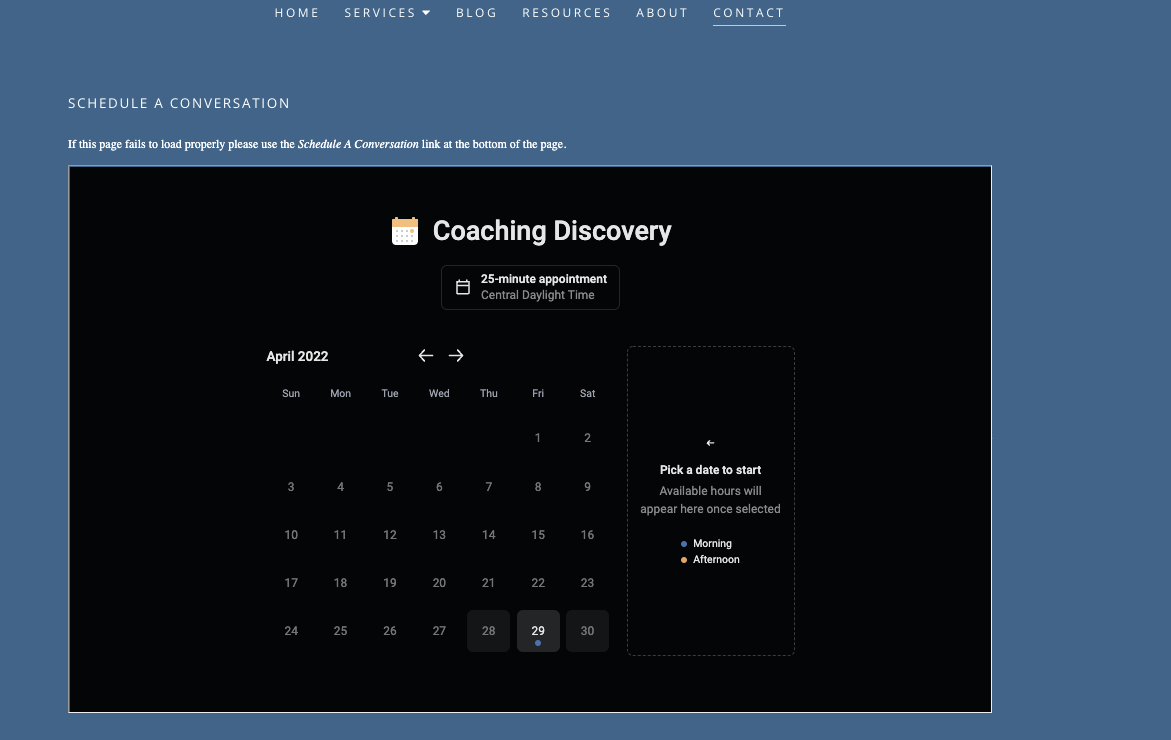
Task: Click date 1 in April
Action: 538,438
